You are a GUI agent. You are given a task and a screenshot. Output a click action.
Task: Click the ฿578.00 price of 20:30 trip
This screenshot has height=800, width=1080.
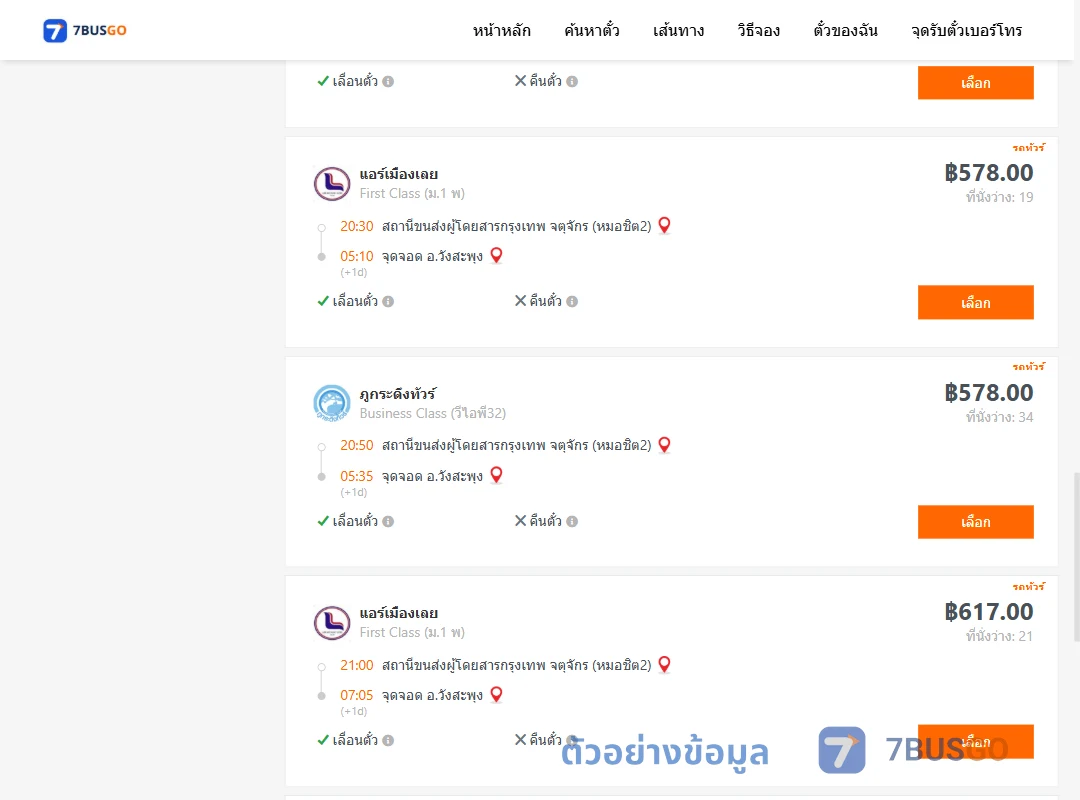[x=988, y=172]
